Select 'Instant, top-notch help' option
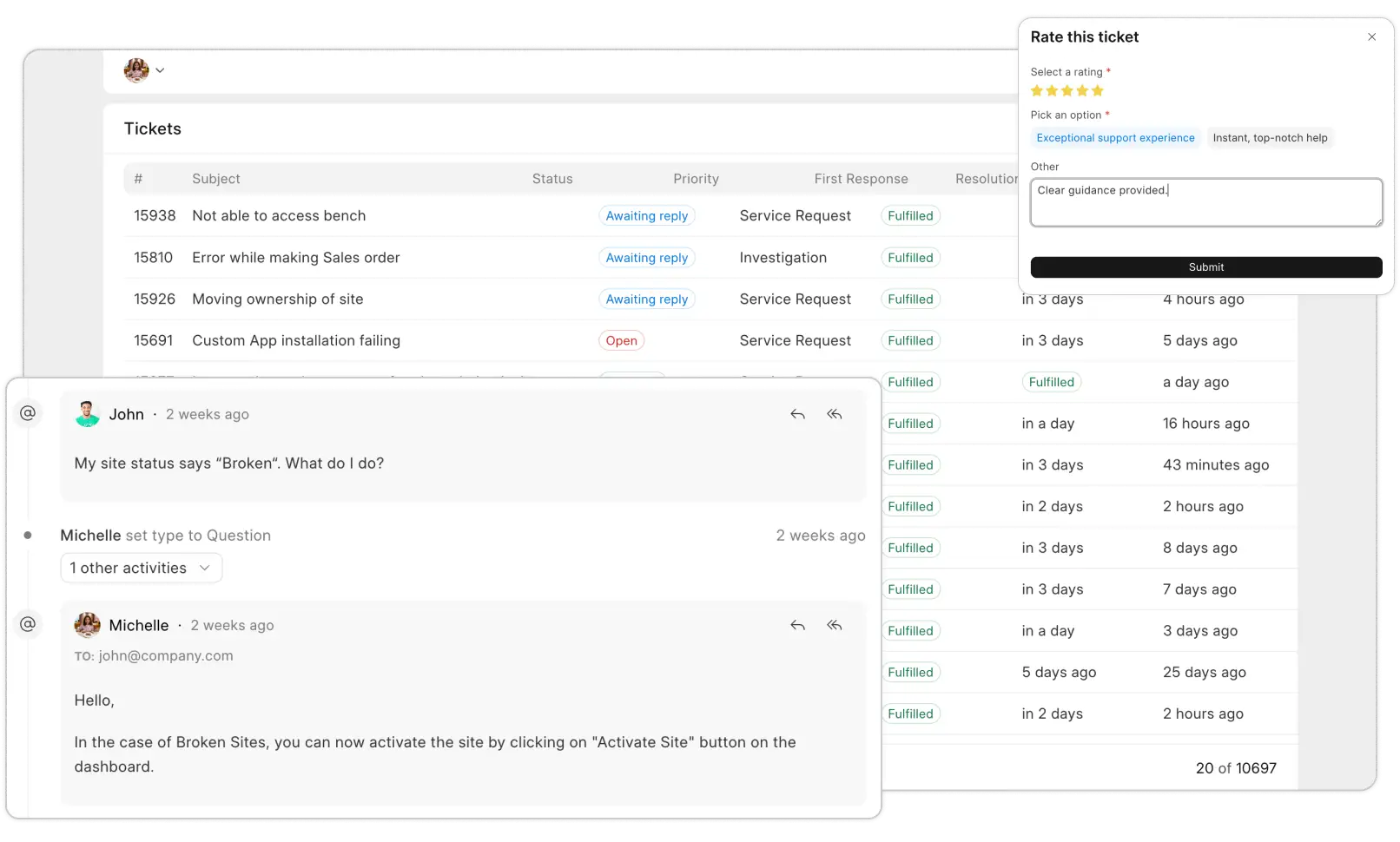Screen dimensions: 1400x842 tap(1270, 138)
